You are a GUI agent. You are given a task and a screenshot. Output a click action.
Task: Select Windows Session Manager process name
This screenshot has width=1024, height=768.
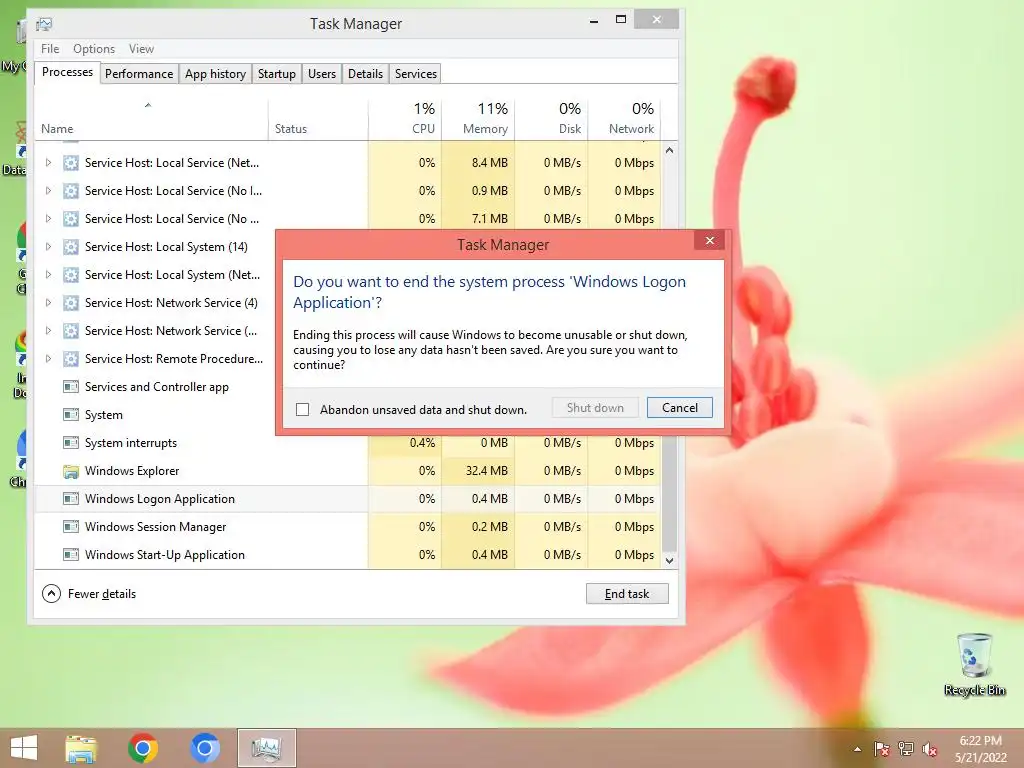click(x=155, y=527)
